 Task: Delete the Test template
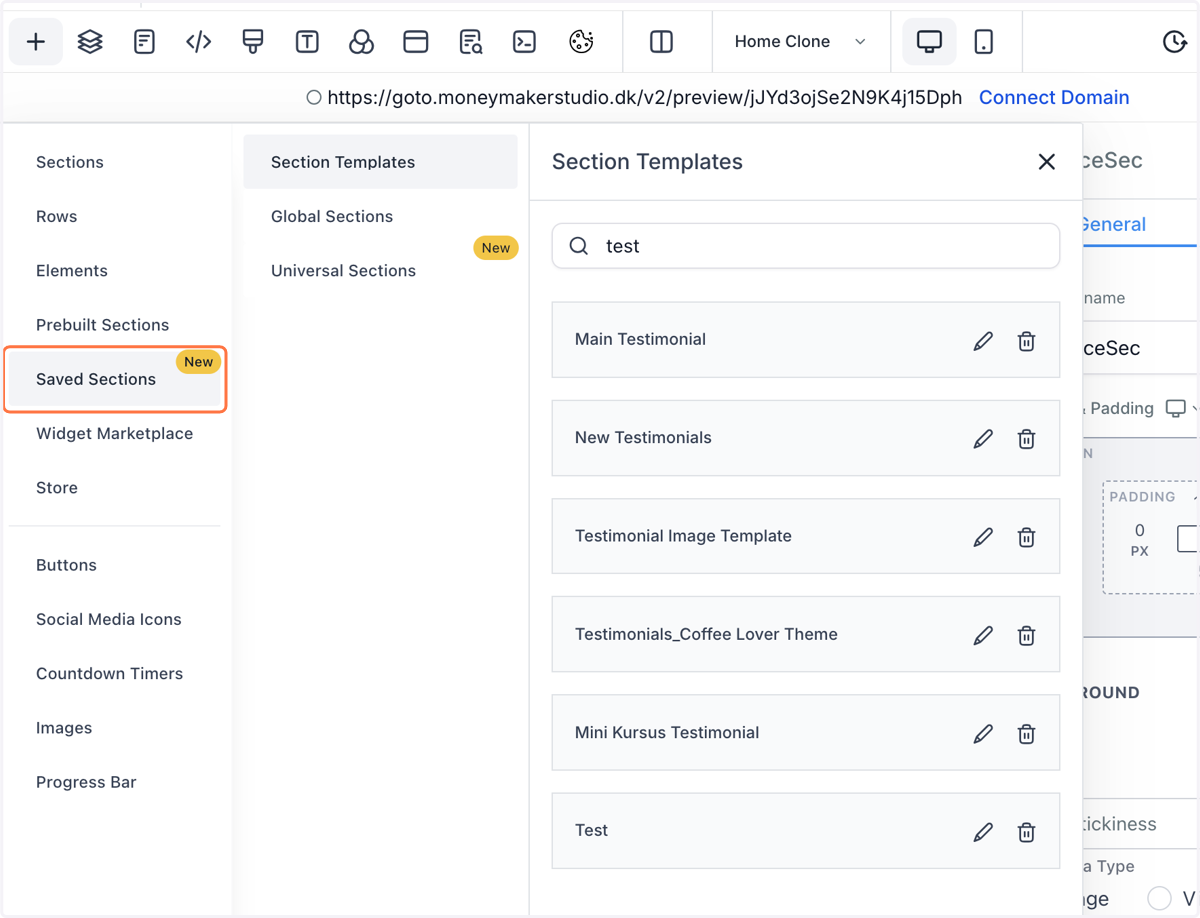click(x=1026, y=832)
